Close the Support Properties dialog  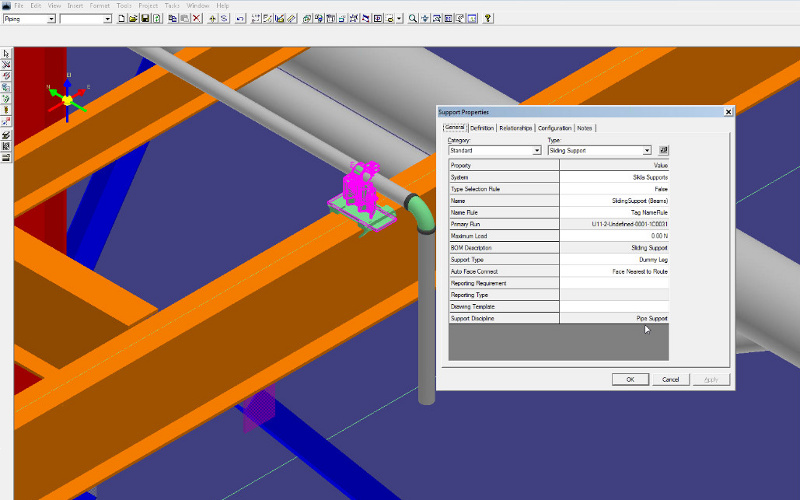click(x=728, y=112)
